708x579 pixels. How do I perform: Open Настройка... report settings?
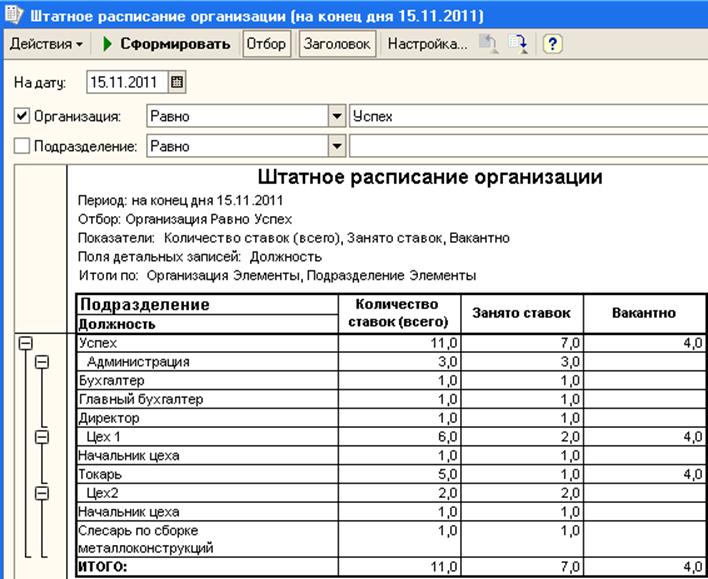428,44
